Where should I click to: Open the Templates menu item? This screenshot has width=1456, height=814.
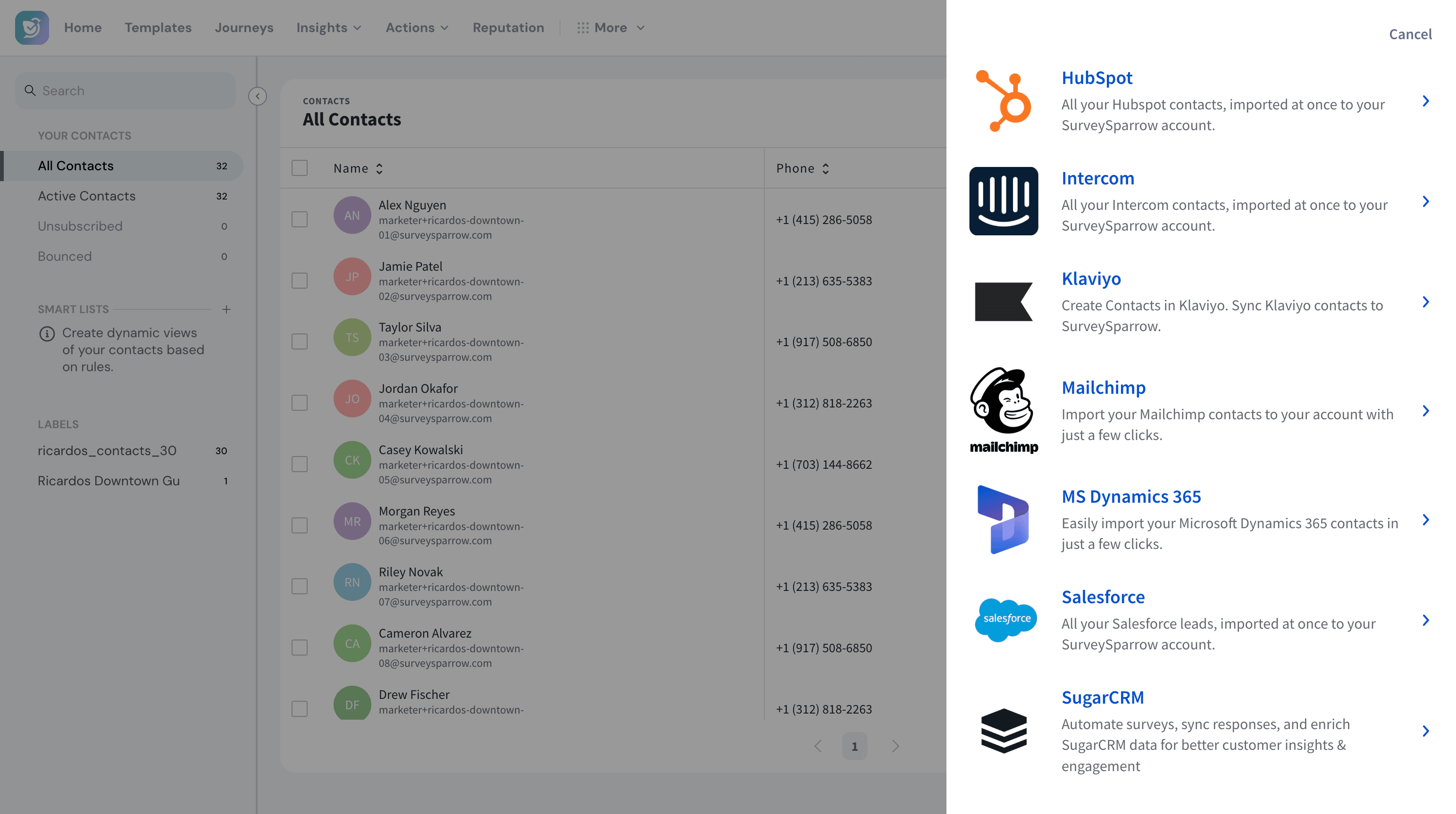[x=158, y=27]
